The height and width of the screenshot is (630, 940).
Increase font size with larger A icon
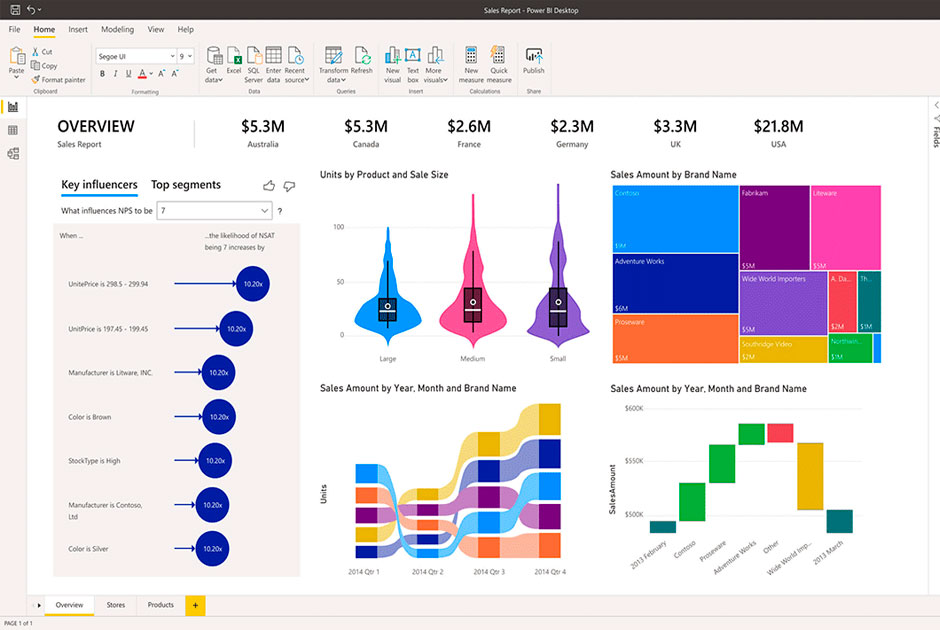pyautogui.click(x=161, y=74)
